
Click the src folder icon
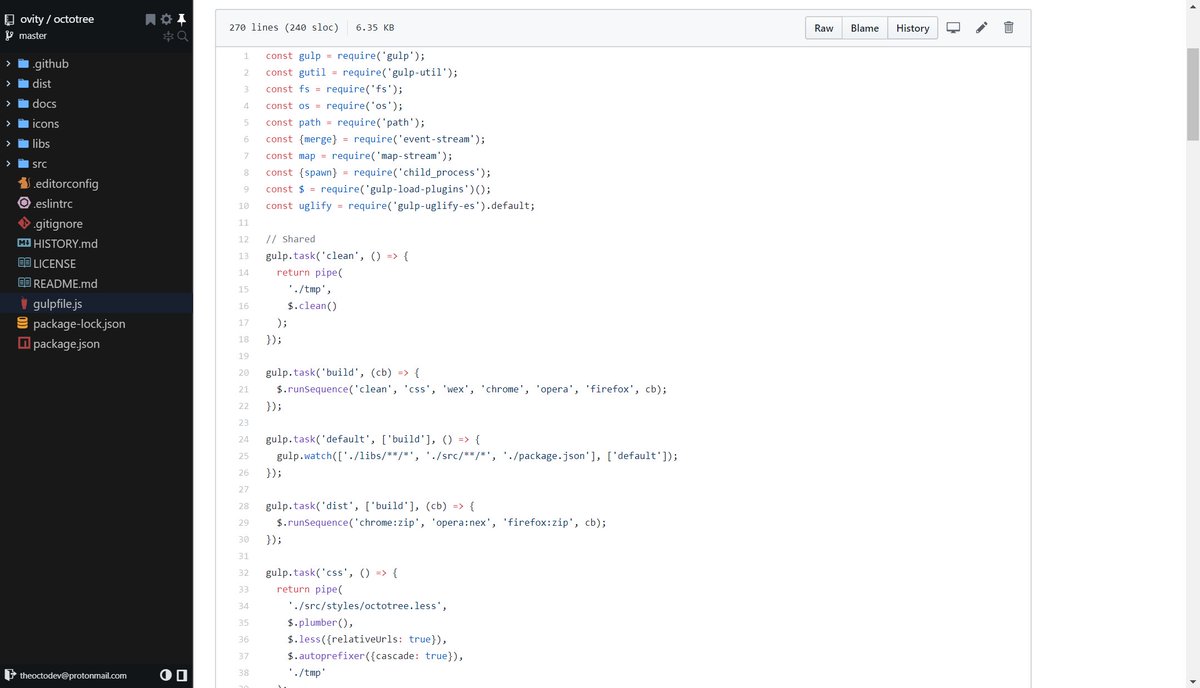(x=24, y=164)
